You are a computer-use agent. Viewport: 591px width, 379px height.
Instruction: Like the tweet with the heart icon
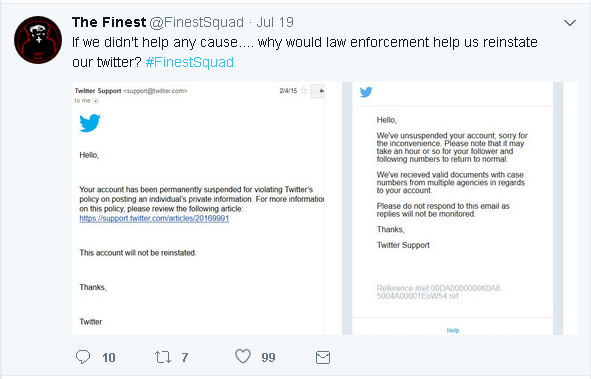pyautogui.click(x=243, y=356)
